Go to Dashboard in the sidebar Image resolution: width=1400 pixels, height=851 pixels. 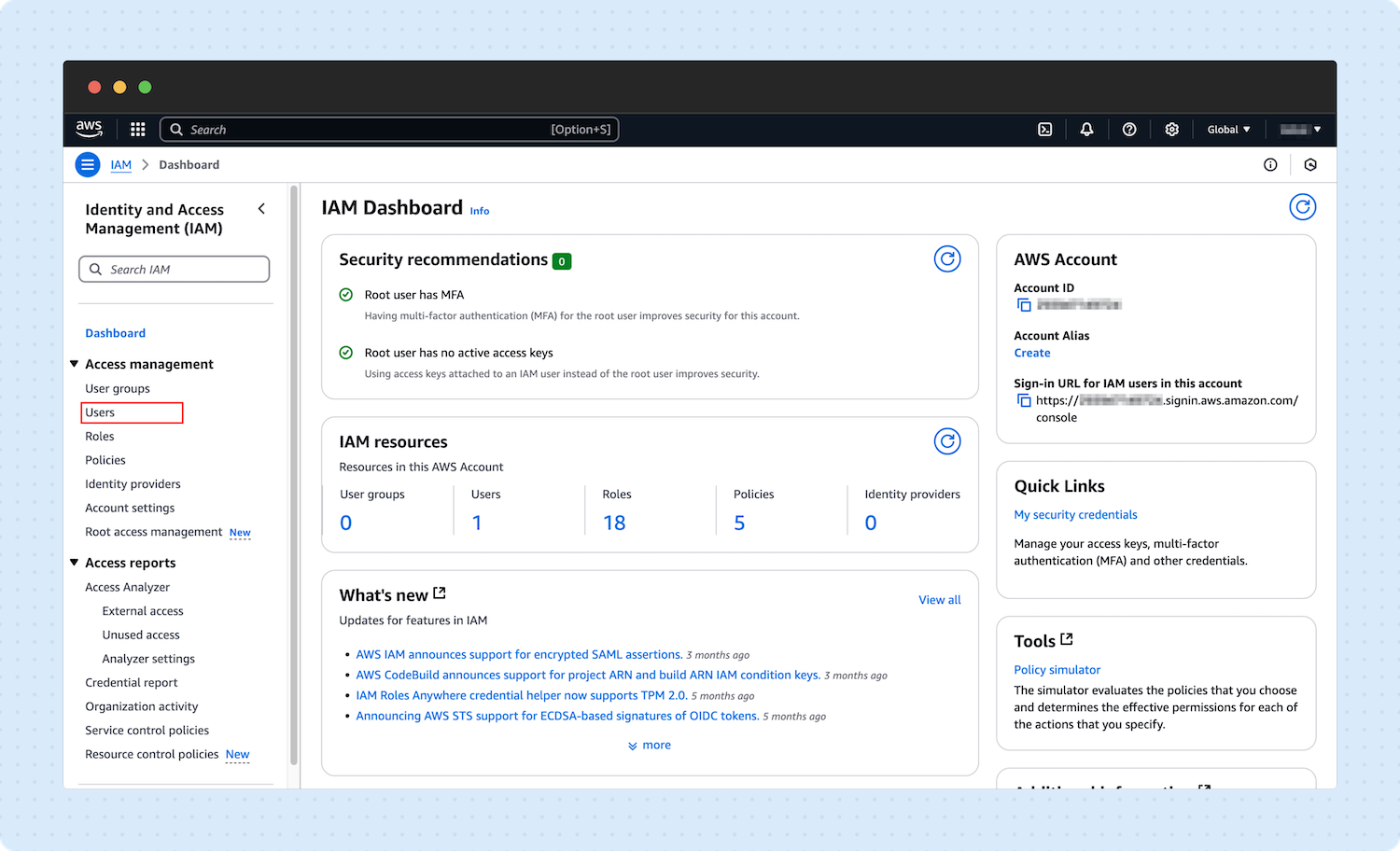(x=116, y=333)
